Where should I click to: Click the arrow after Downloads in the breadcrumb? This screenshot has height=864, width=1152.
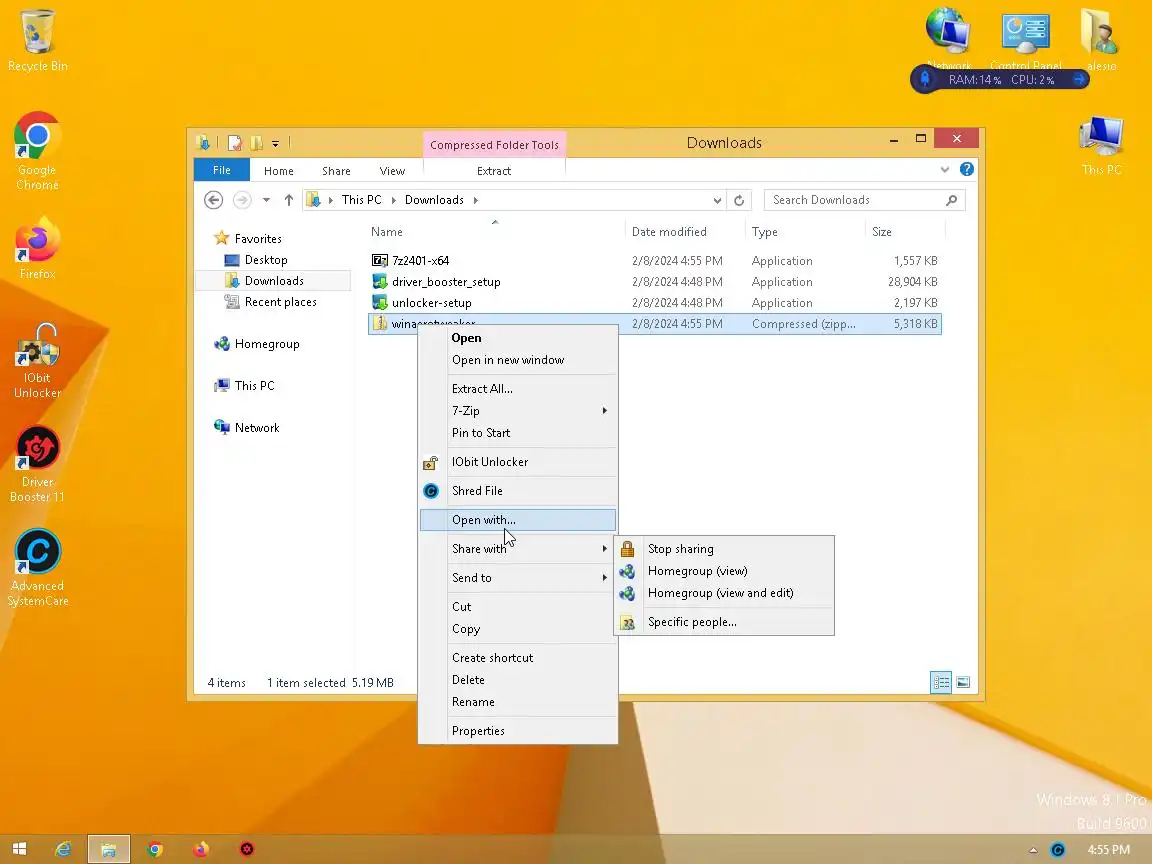(x=476, y=200)
